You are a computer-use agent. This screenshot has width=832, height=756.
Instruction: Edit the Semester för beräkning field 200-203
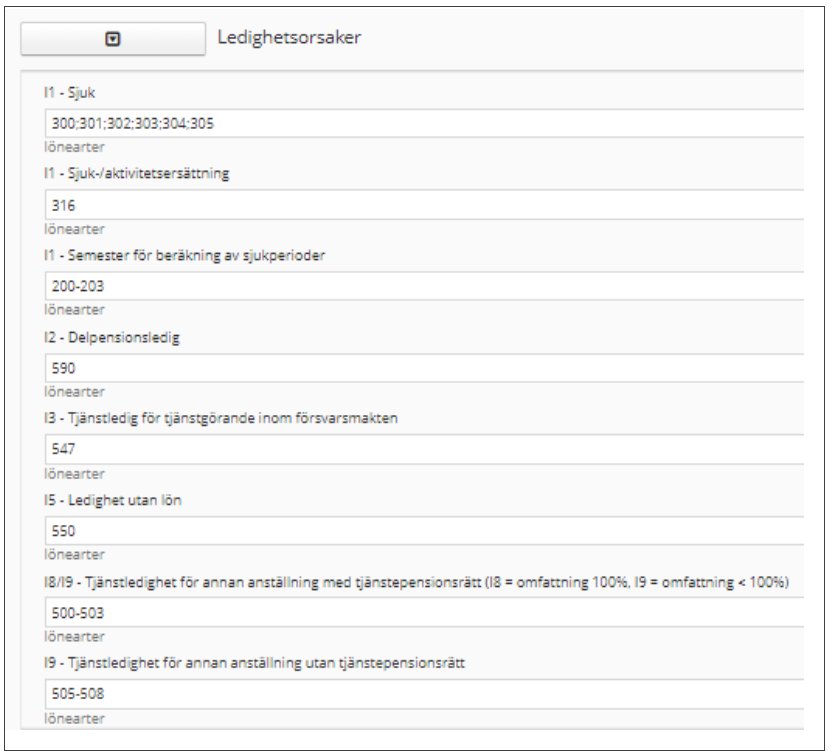424,286
